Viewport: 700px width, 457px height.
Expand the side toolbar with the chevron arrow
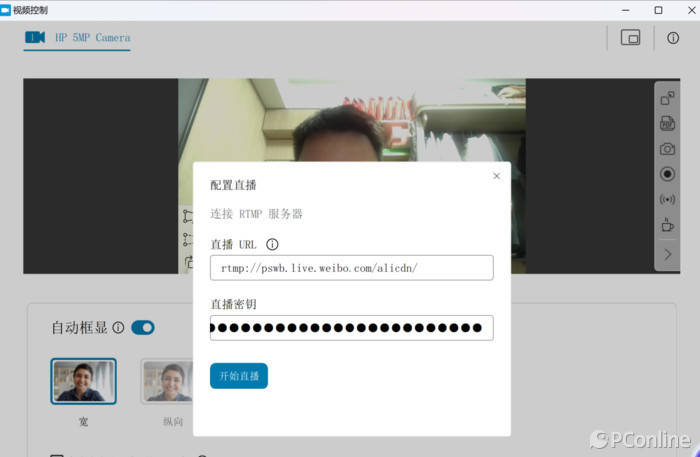(667, 255)
